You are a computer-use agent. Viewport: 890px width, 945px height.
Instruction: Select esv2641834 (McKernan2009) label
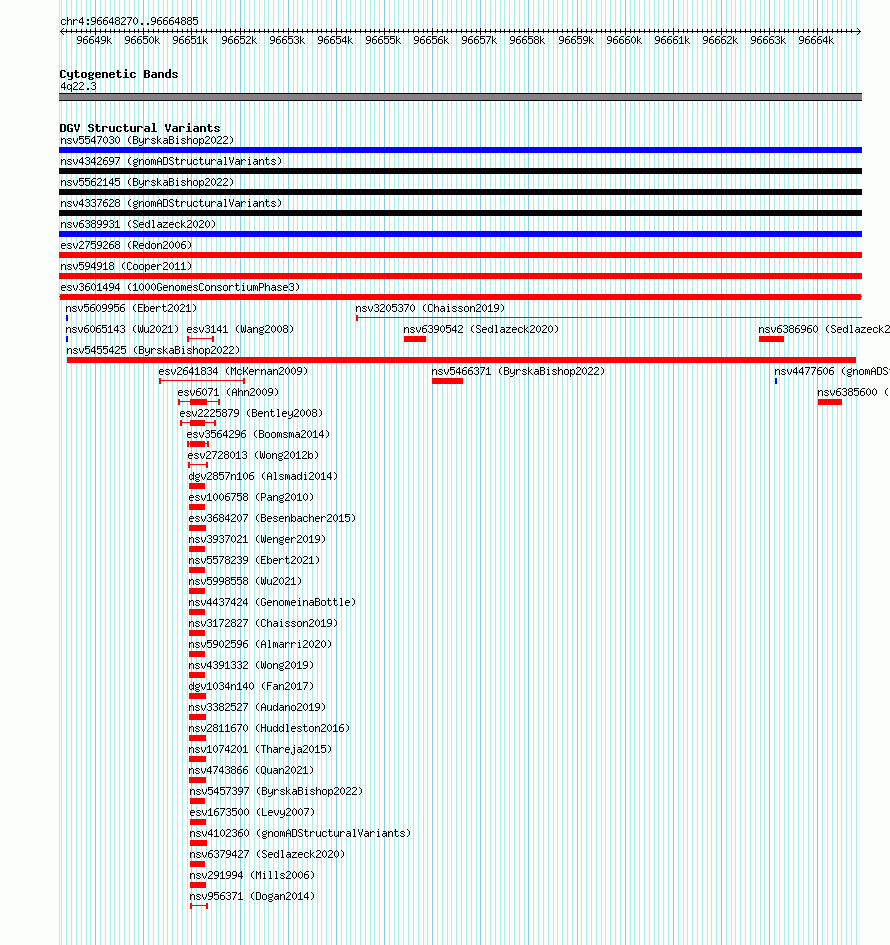pos(233,371)
